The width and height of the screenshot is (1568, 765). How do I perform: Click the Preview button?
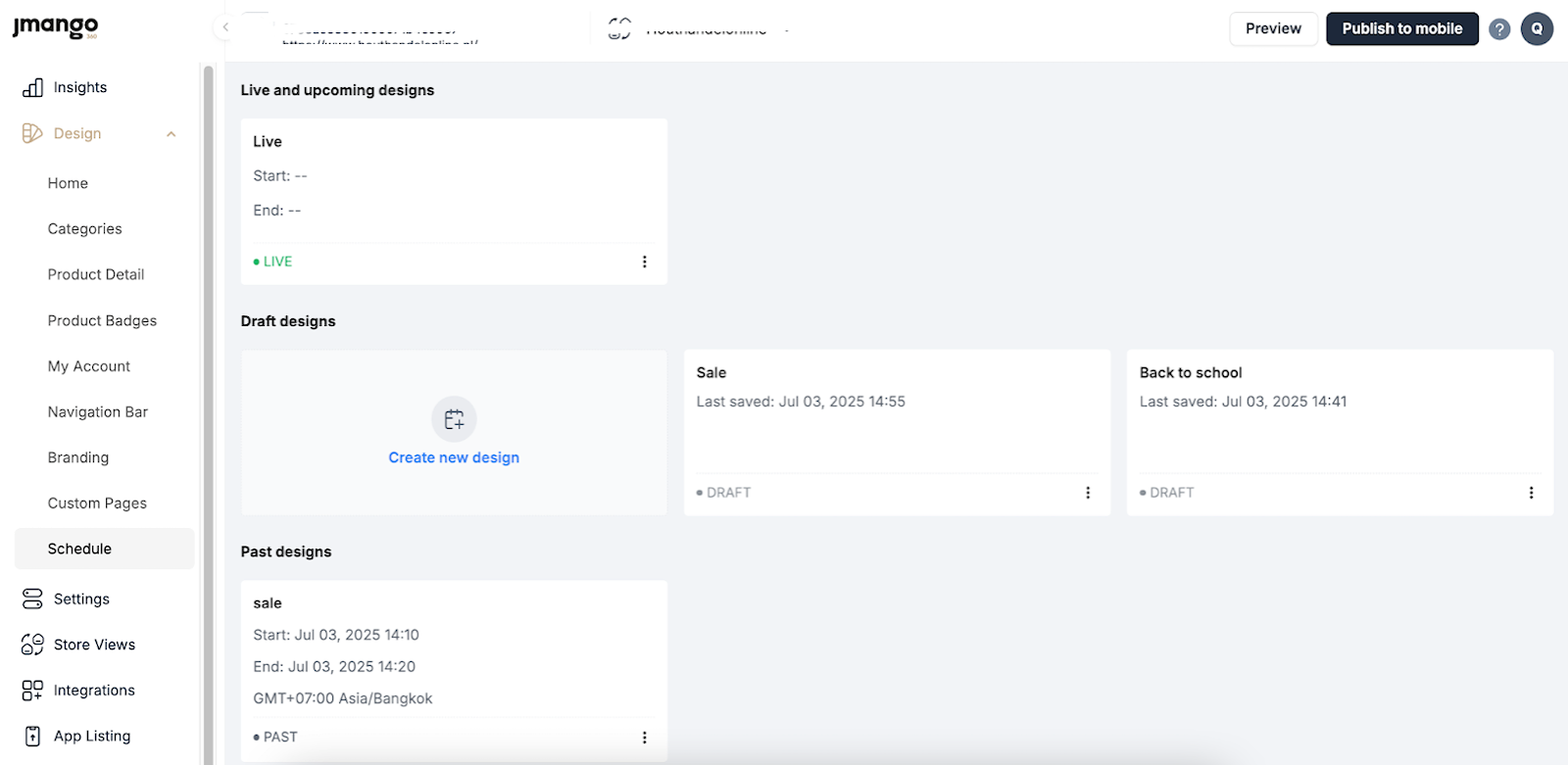(x=1273, y=29)
